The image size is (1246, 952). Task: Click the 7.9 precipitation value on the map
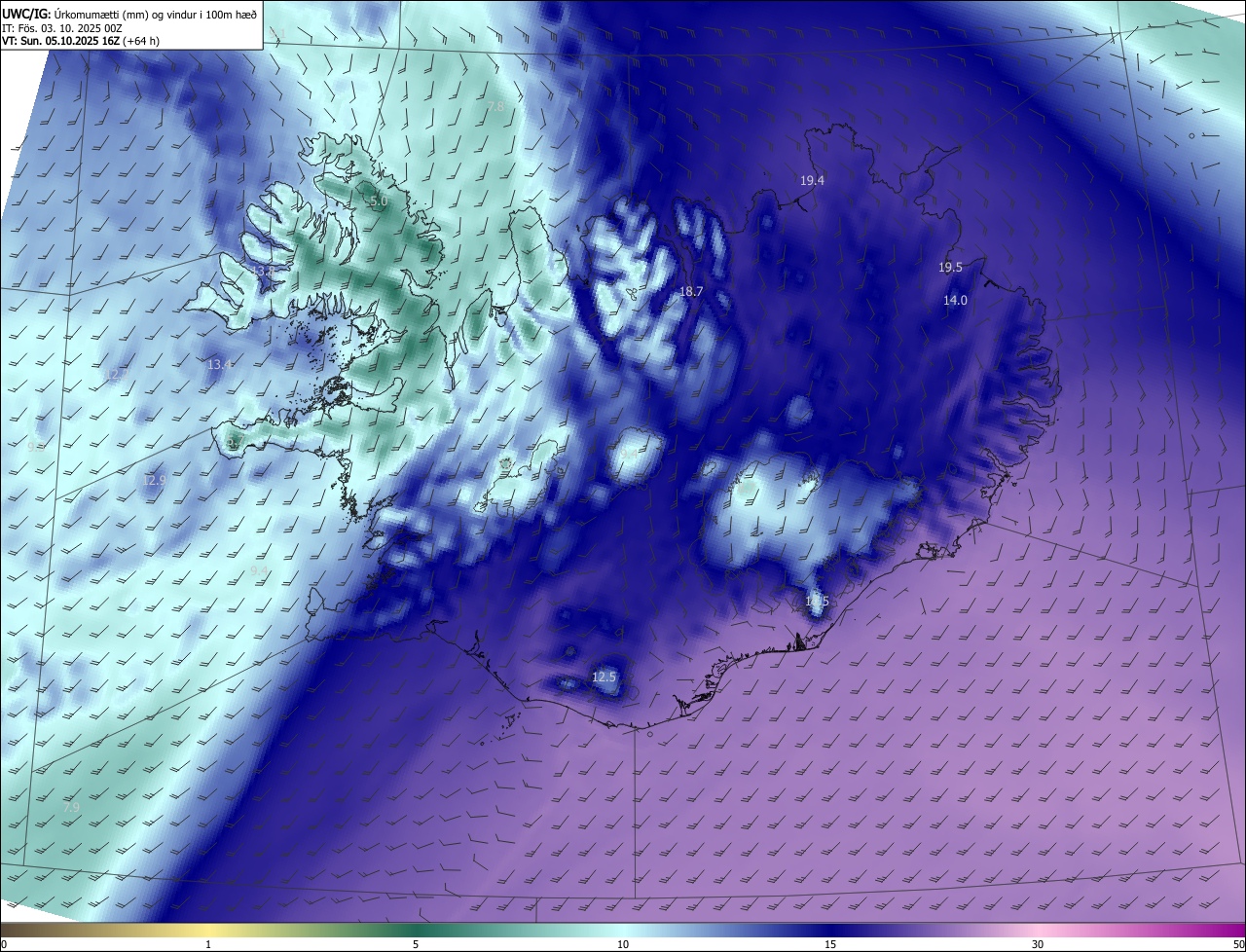[x=71, y=808]
